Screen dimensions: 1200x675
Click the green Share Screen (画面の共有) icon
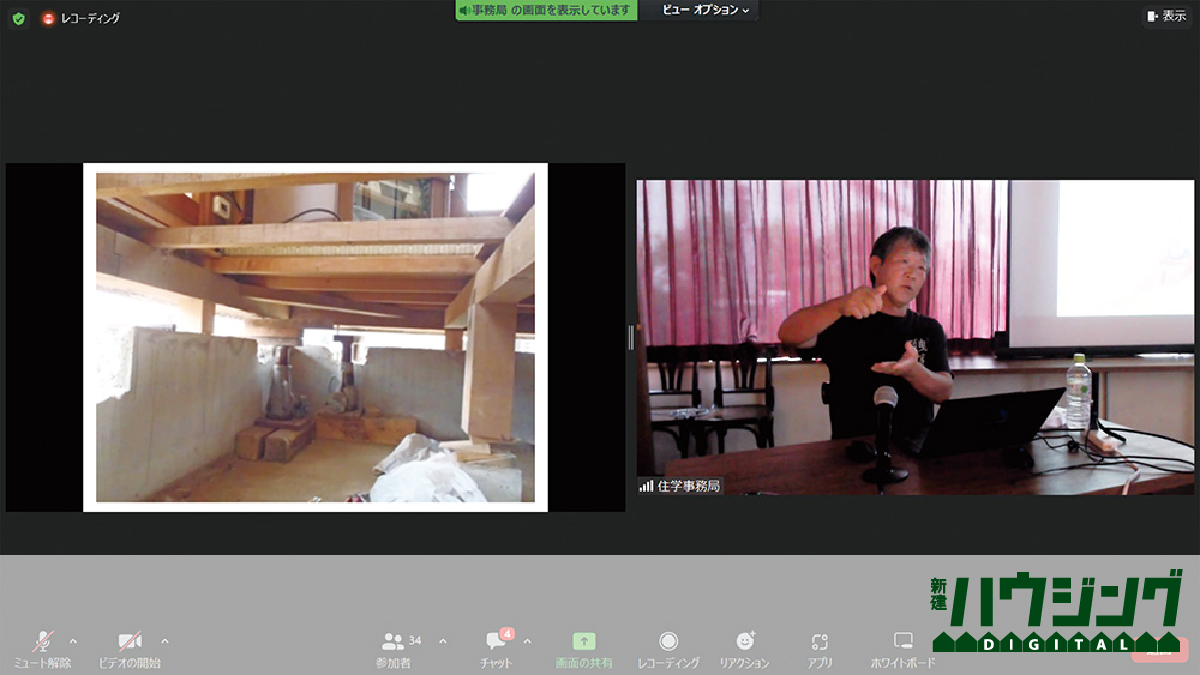pos(584,642)
